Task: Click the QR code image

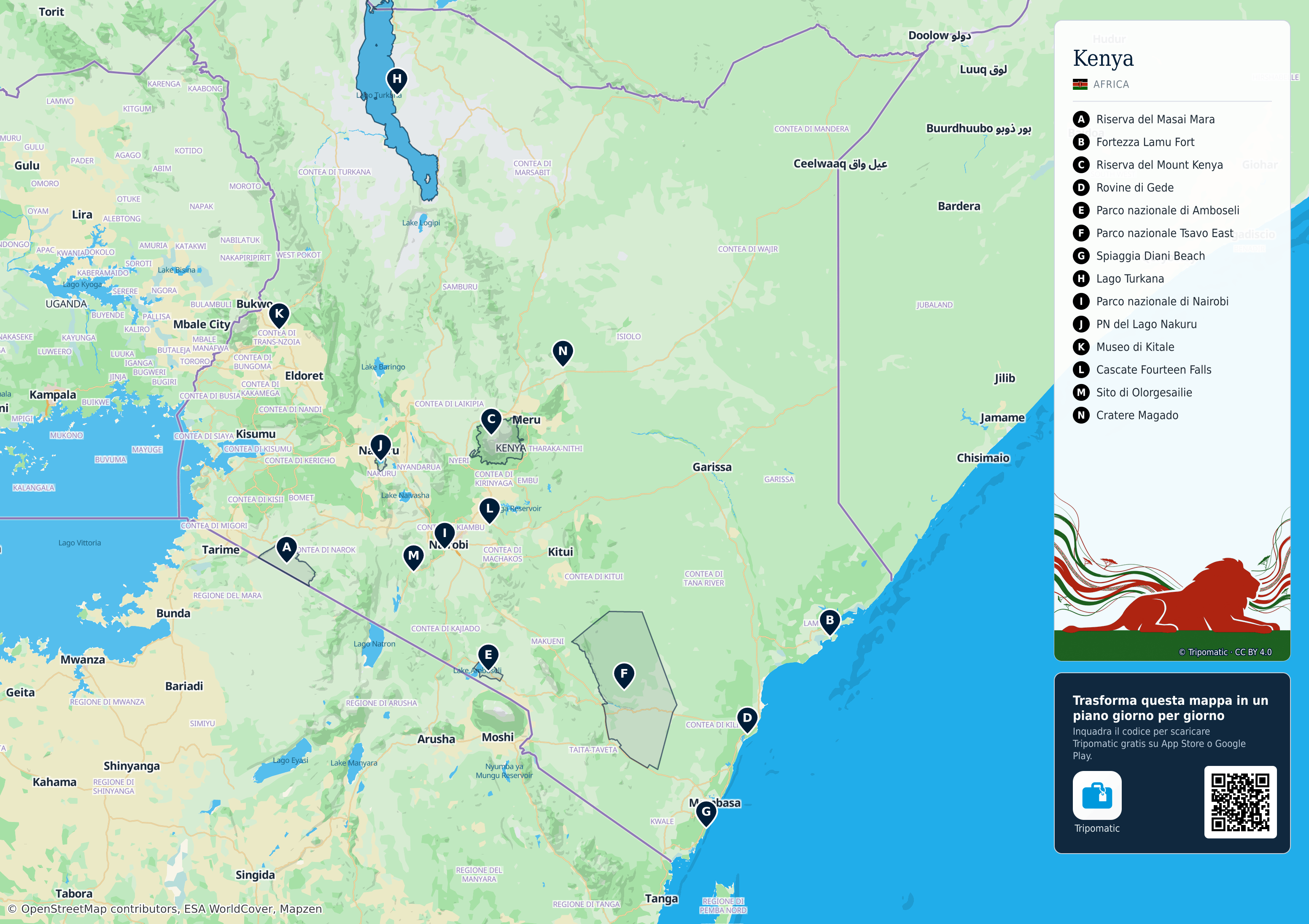Action: [1240, 802]
